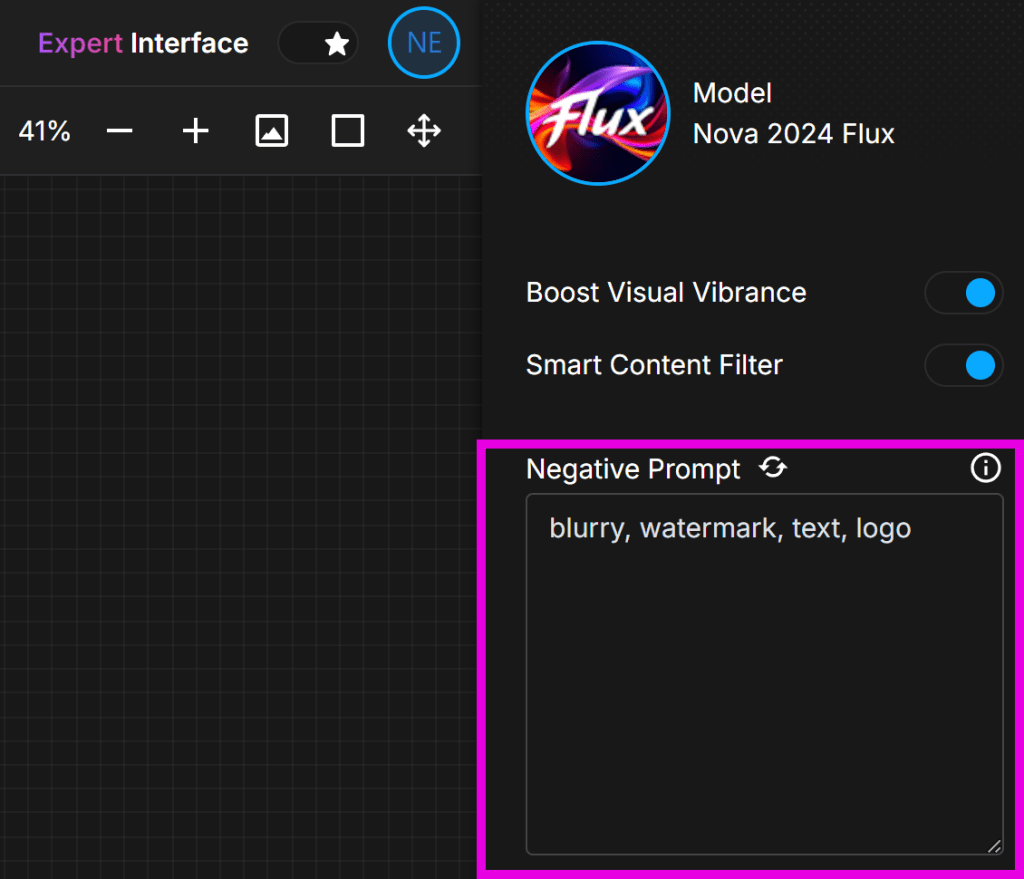Zoom in with the plus icon
Screen dimensions: 1024x879
[195, 131]
